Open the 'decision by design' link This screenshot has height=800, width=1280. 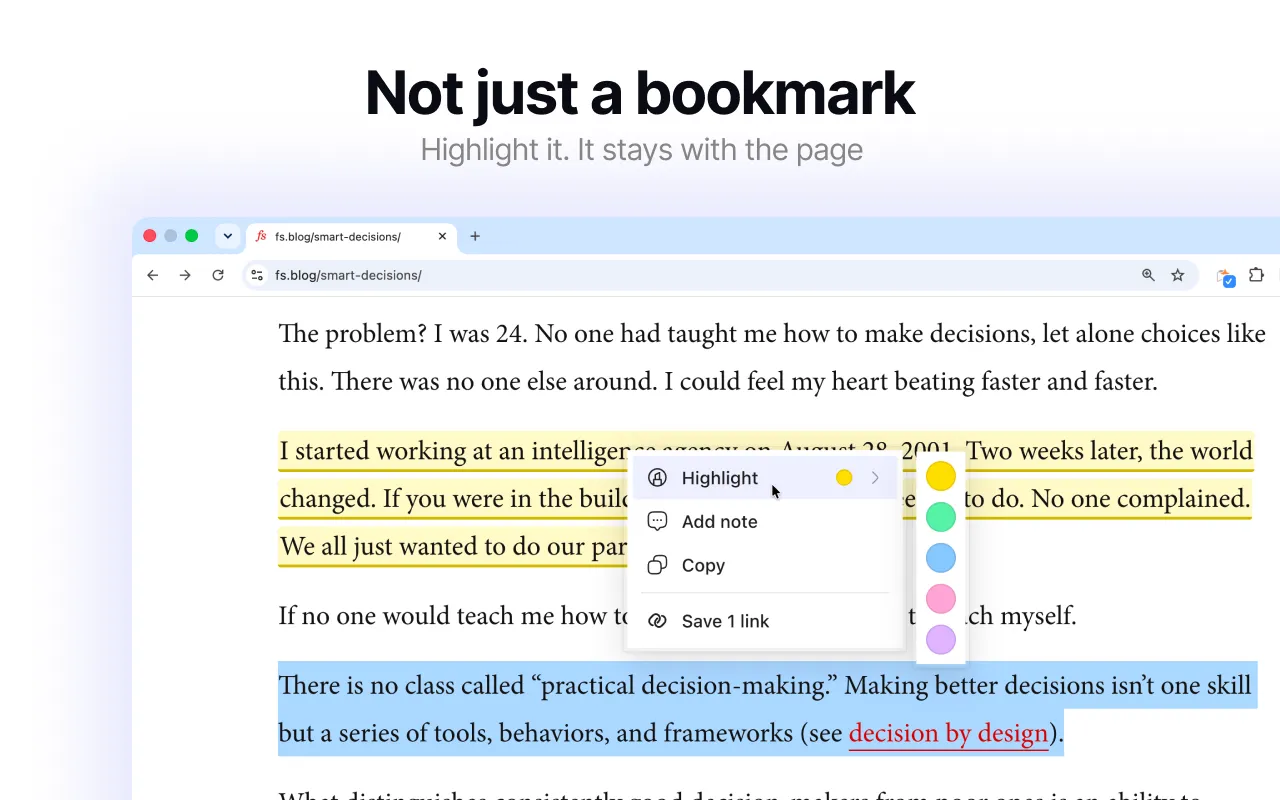(x=948, y=733)
